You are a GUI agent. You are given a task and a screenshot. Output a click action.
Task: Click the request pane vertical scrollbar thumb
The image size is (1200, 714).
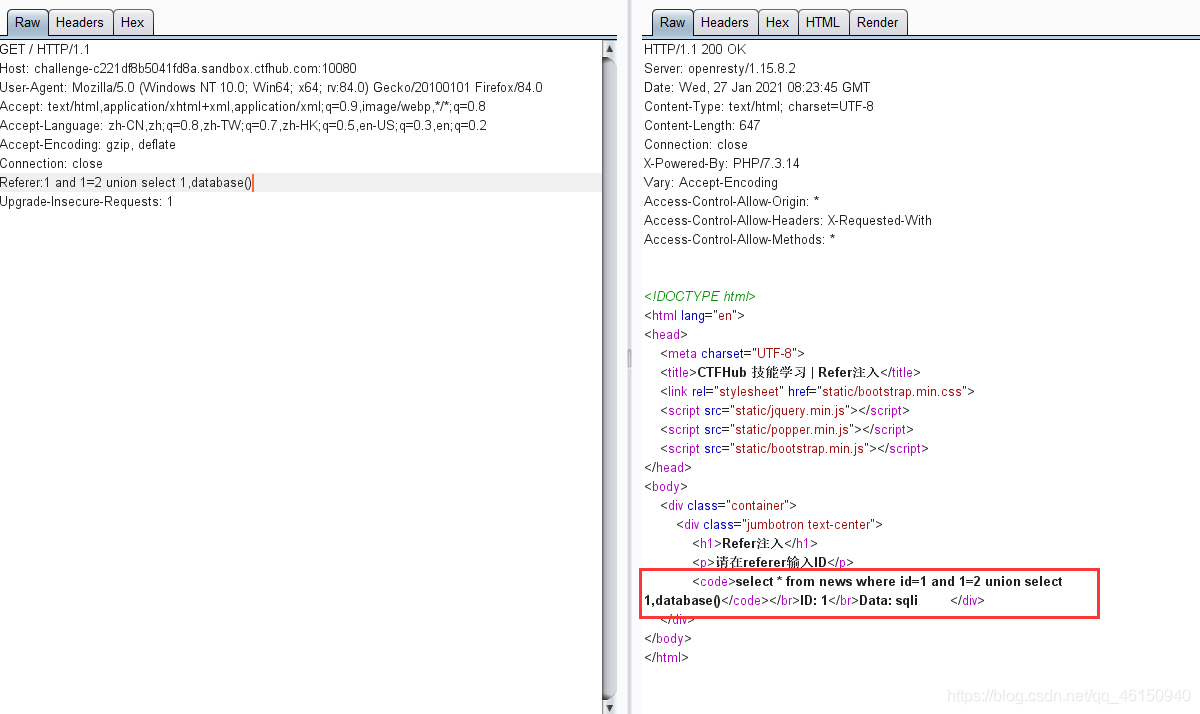click(610, 377)
